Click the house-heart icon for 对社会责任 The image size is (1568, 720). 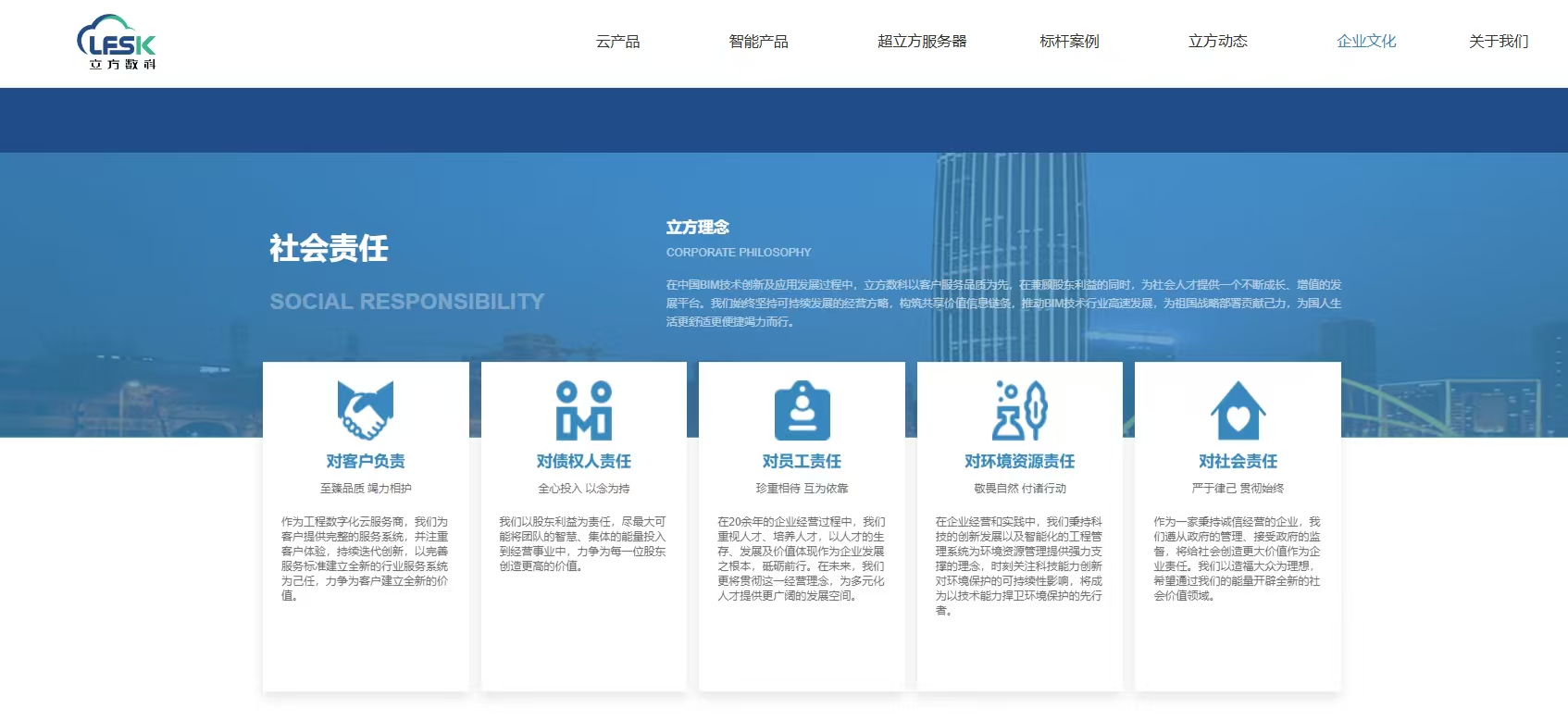tap(1238, 410)
